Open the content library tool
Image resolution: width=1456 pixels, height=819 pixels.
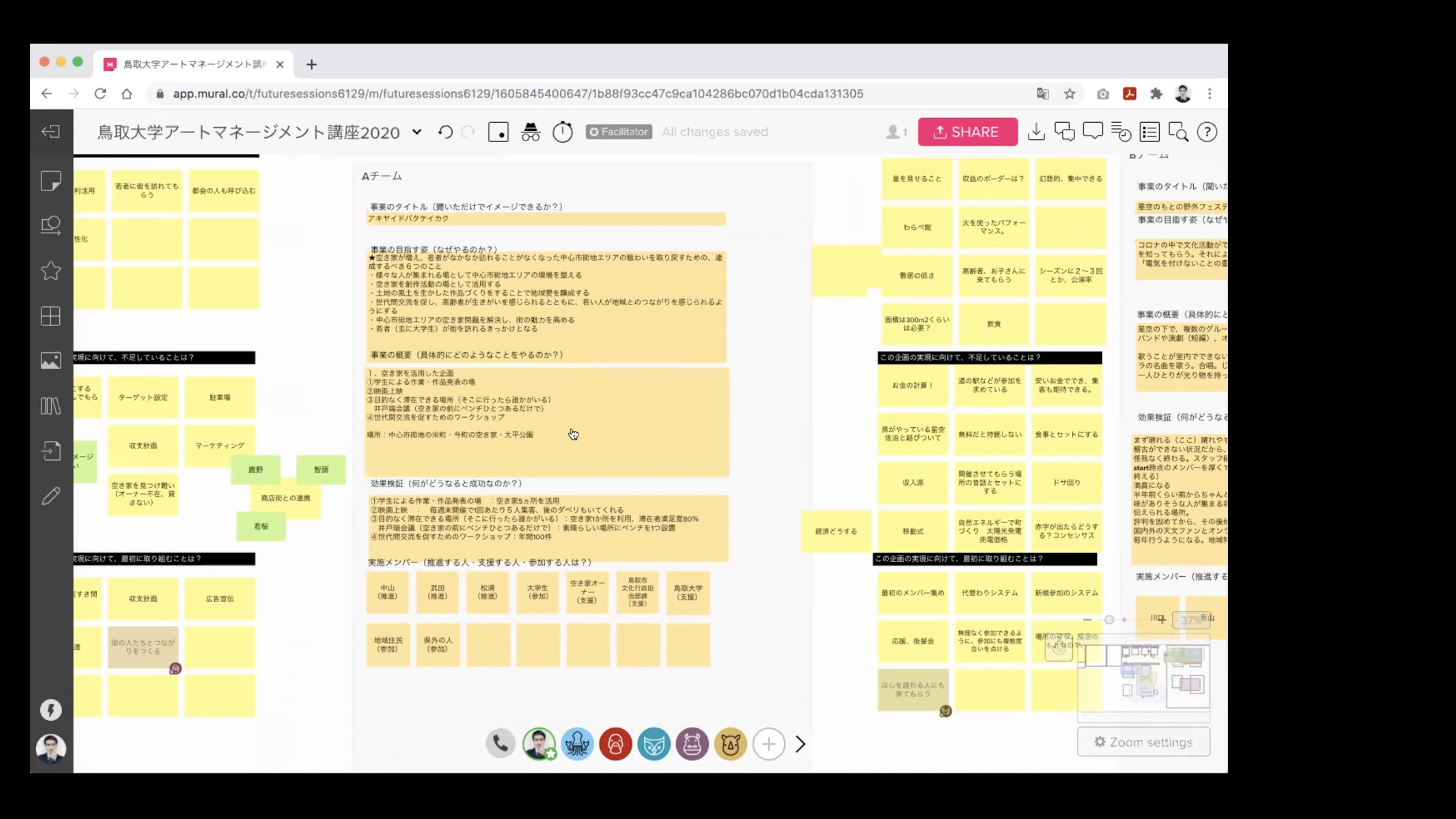tap(51, 406)
